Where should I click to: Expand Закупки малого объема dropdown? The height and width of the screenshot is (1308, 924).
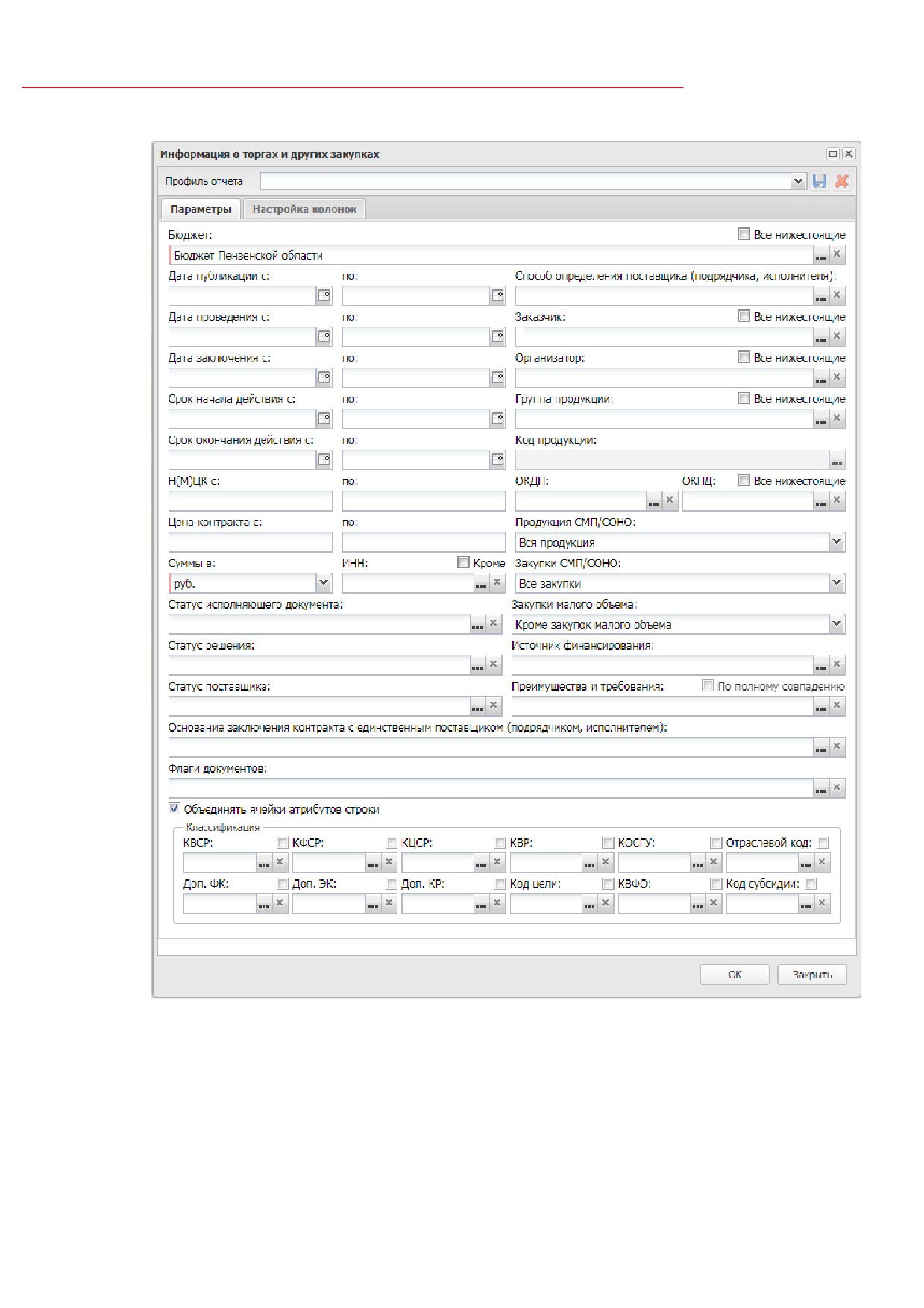click(837, 623)
